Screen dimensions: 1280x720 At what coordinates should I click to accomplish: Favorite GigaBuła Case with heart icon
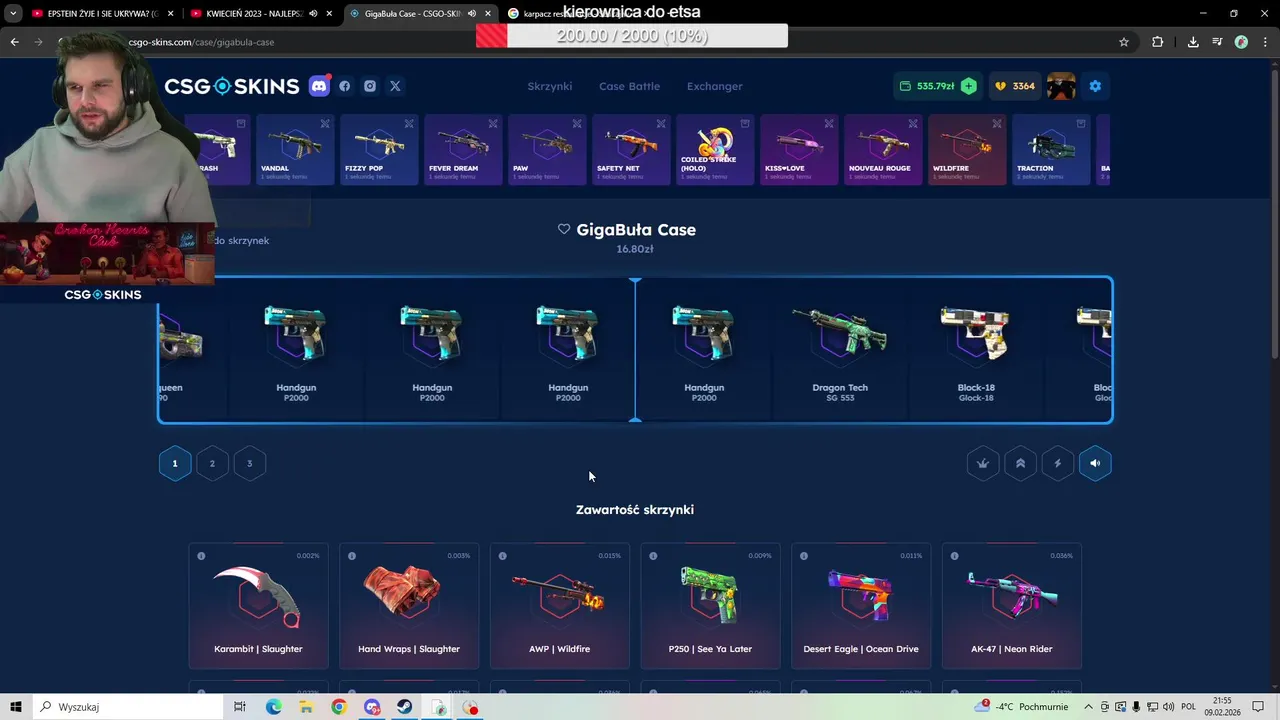(564, 229)
